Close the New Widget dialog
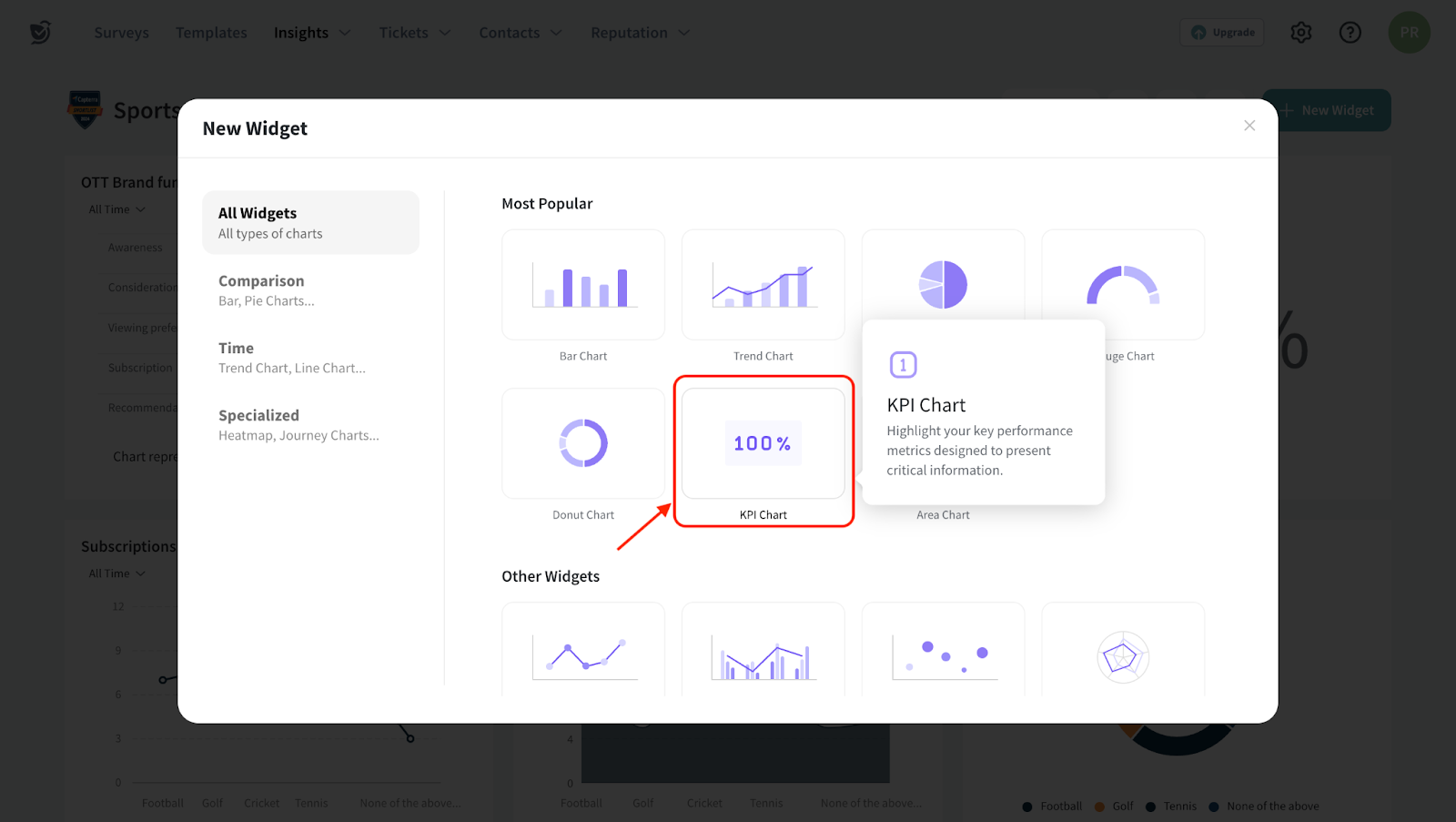This screenshot has height=822, width=1456. (x=1249, y=126)
